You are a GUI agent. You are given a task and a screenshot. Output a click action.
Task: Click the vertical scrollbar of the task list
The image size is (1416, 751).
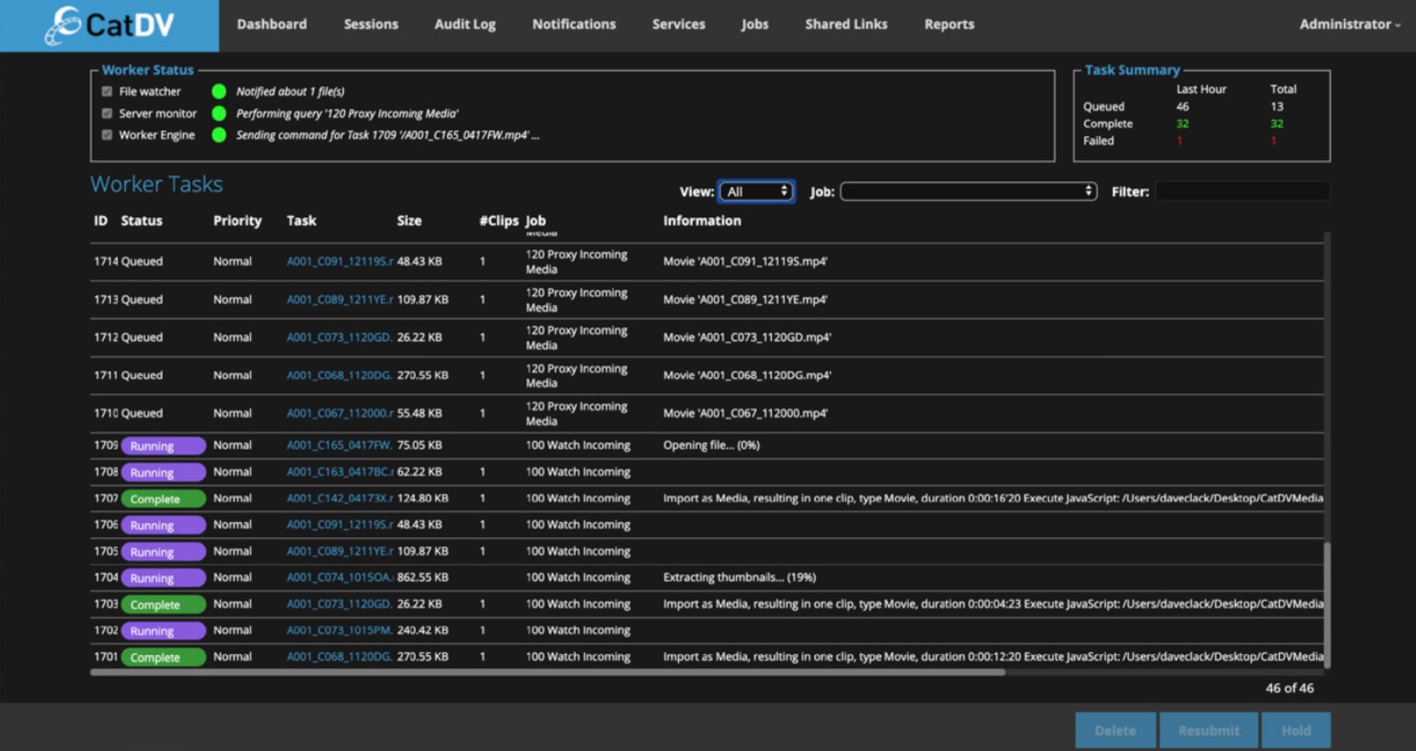pos(1328,605)
